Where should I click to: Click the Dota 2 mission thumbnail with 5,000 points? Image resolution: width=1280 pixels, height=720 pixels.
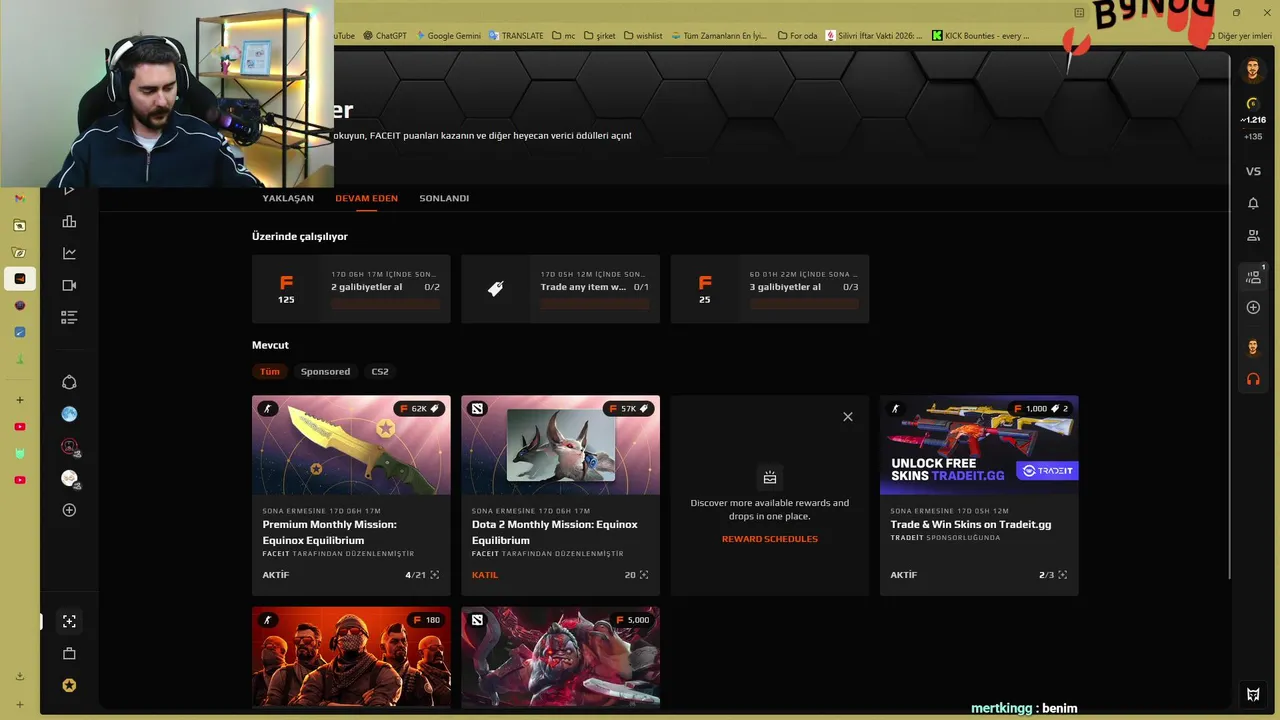pyautogui.click(x=560, y=657)
